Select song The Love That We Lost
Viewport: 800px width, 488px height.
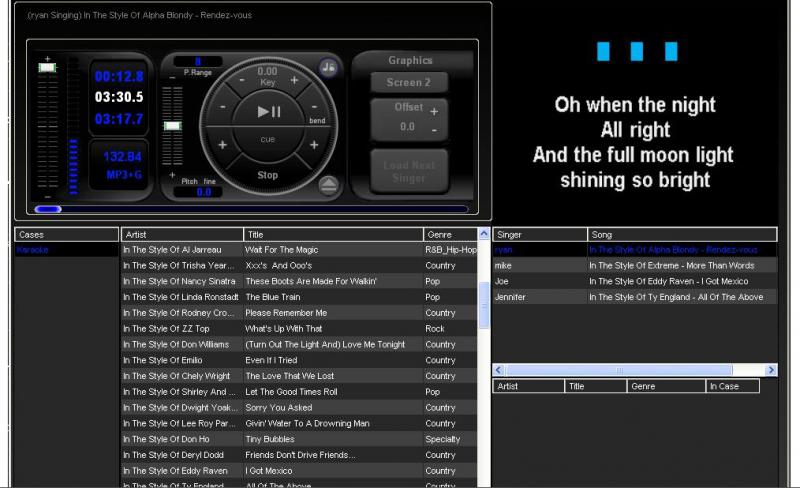[289, 376]
